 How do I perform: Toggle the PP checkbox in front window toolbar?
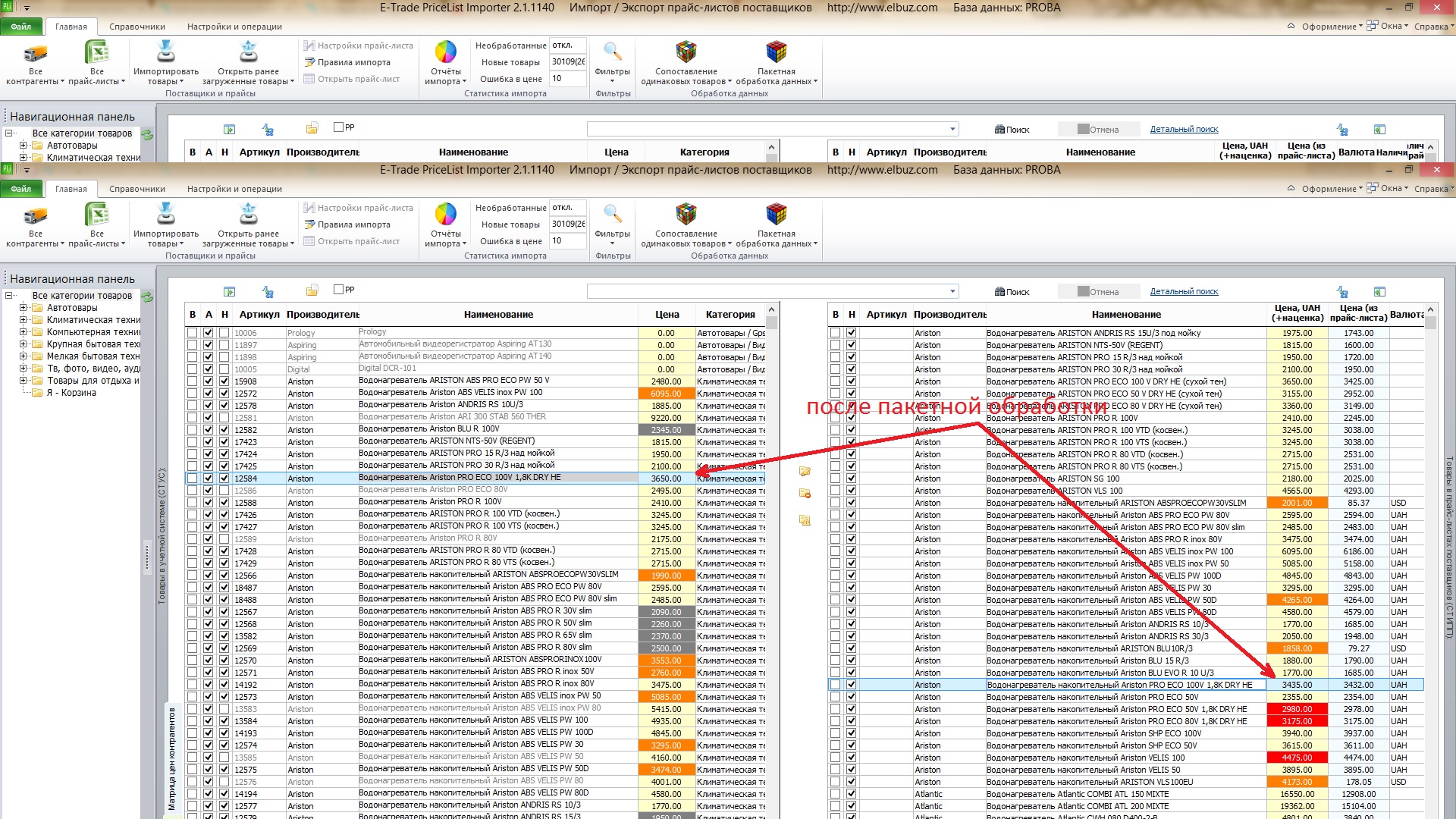tap(338, 290)
